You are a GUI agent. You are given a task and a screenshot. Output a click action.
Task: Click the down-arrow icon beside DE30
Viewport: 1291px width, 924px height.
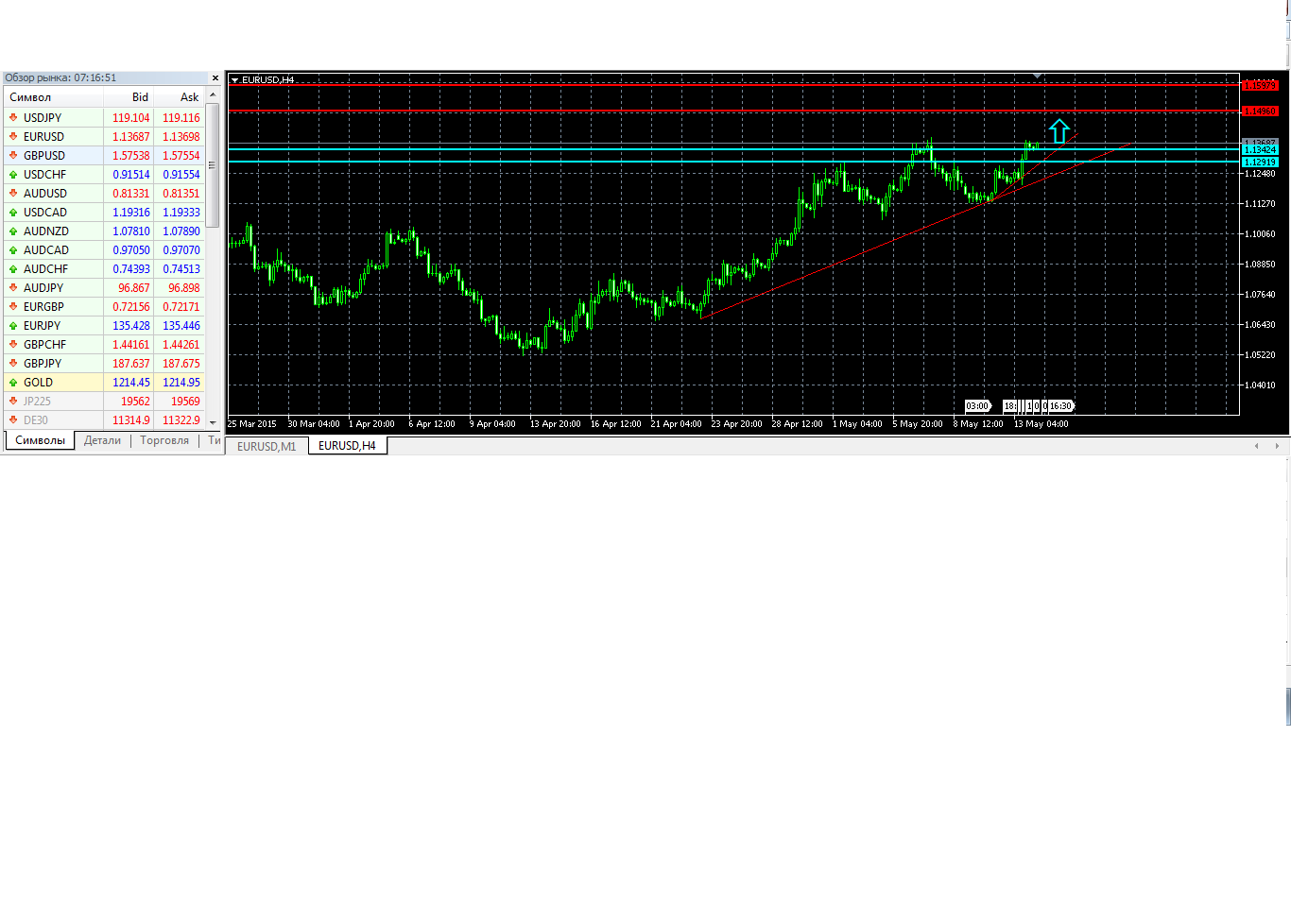[x=13, y=420]
